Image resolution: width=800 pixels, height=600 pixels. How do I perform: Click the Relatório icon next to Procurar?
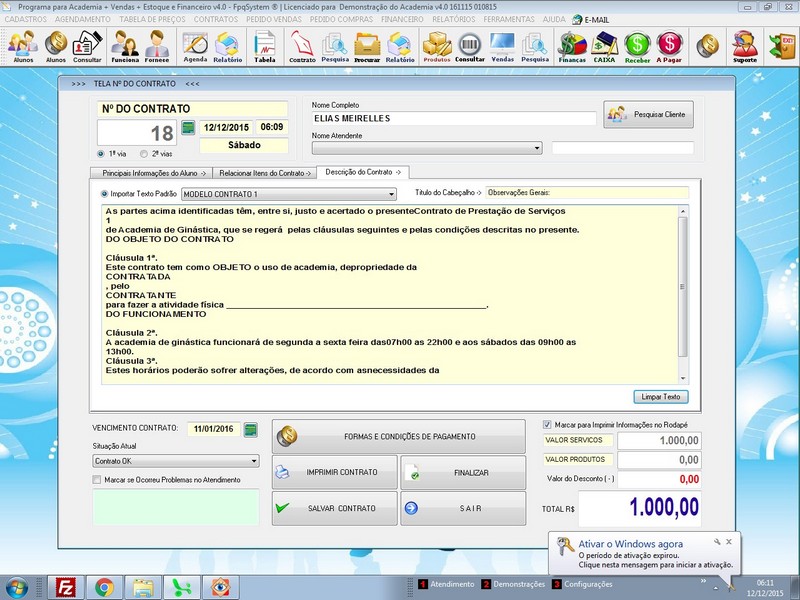tap(400, 46)
